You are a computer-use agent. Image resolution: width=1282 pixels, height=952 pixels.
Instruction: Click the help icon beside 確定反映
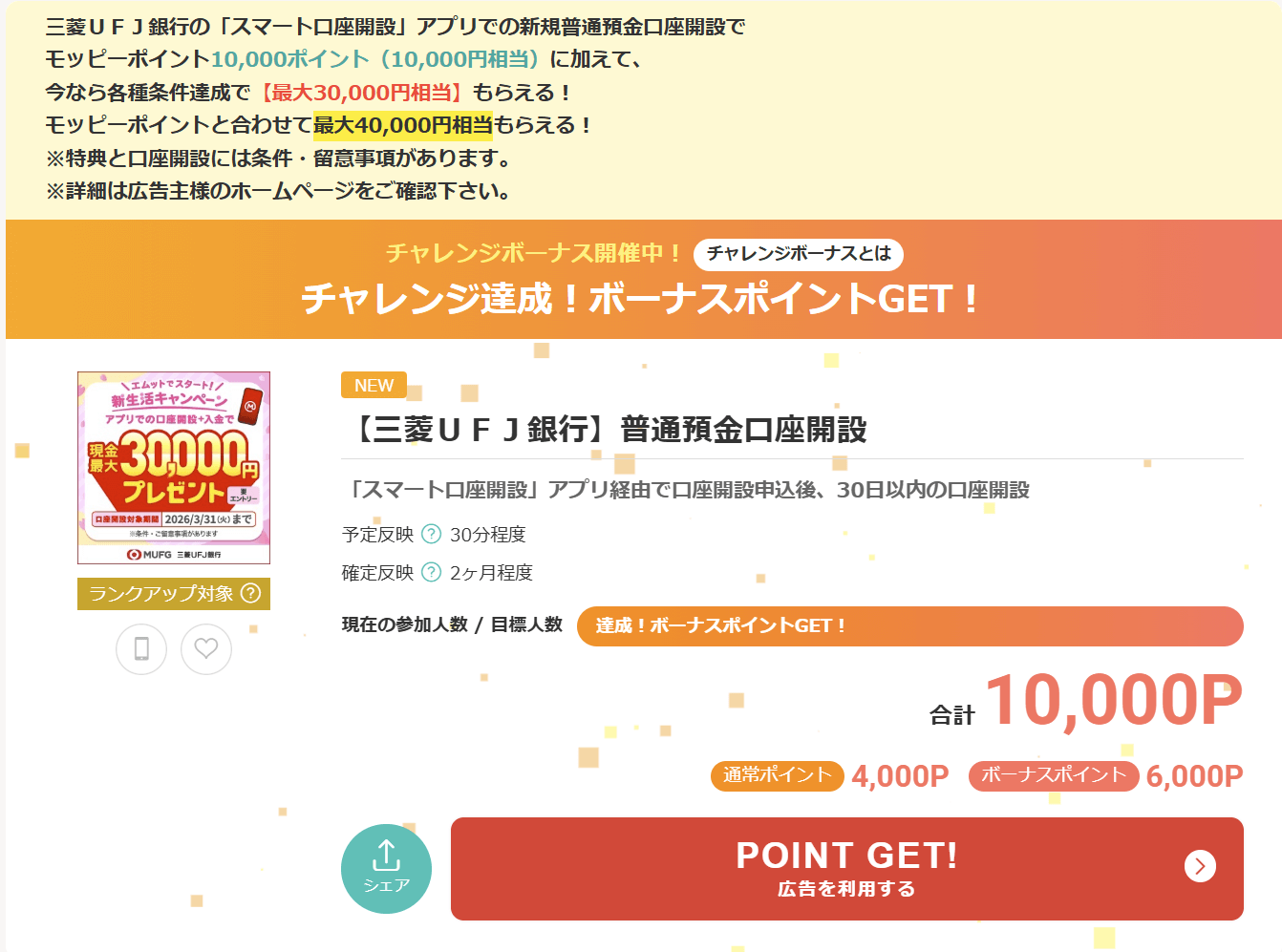point(432,572)
